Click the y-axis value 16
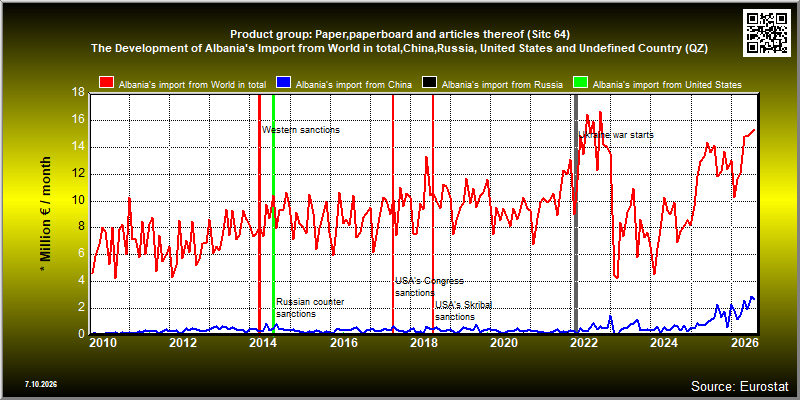This screenshot has width=800, height=400. point(79,120)
